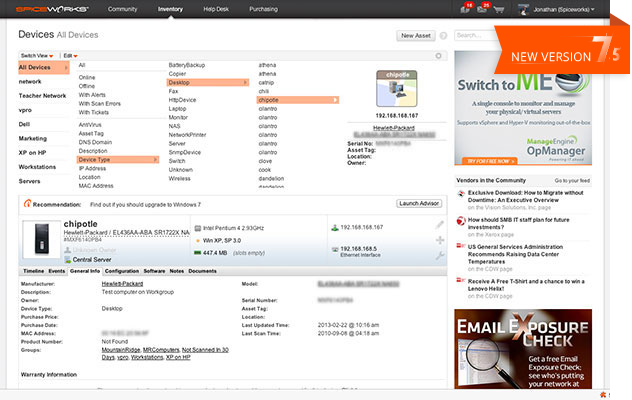Open the NEW VERSION 7.5 banner
The image size is (632, 400).
point(562,50)
